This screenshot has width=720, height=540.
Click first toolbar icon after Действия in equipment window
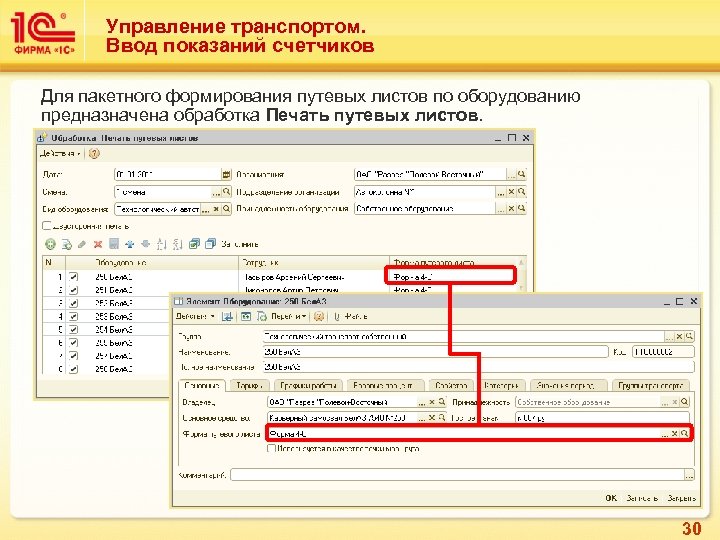227,316
